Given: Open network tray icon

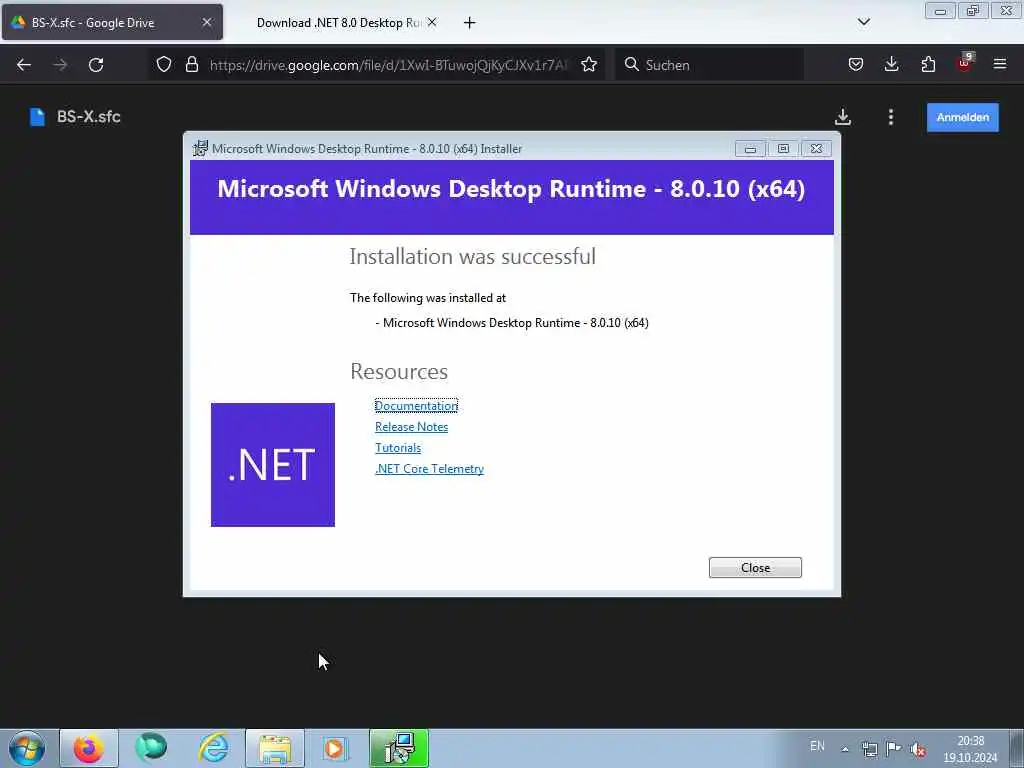Looking at the screenshot, I should (869, 748).
